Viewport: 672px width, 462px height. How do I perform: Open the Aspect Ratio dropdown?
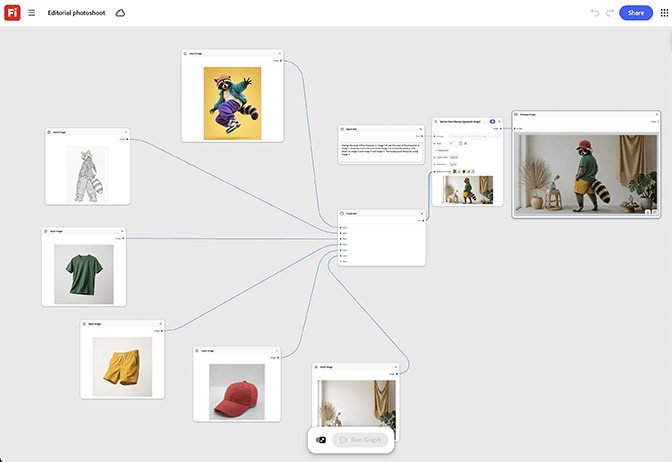(x=454, y=157)
